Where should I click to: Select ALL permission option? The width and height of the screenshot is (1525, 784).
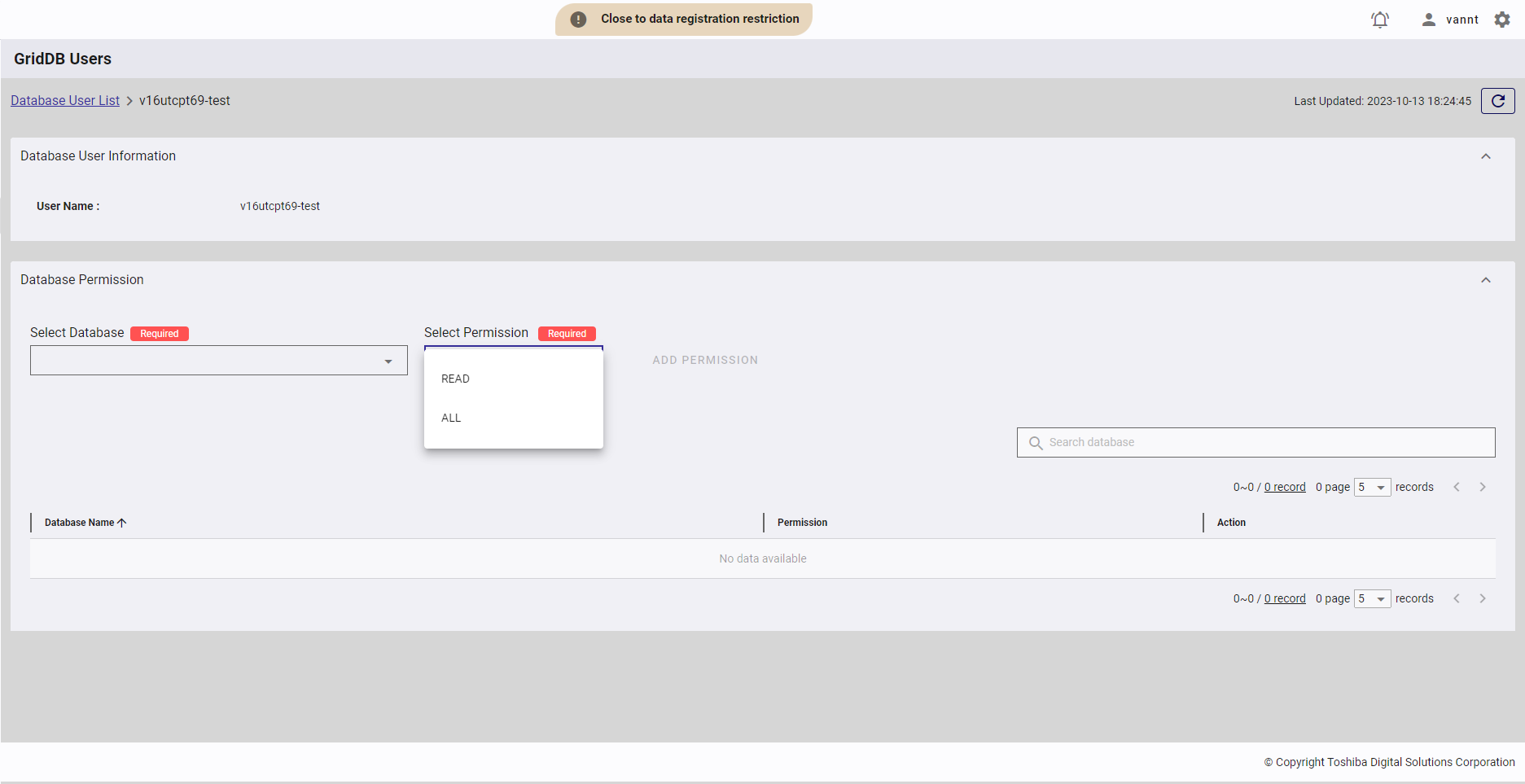[451, 418]
